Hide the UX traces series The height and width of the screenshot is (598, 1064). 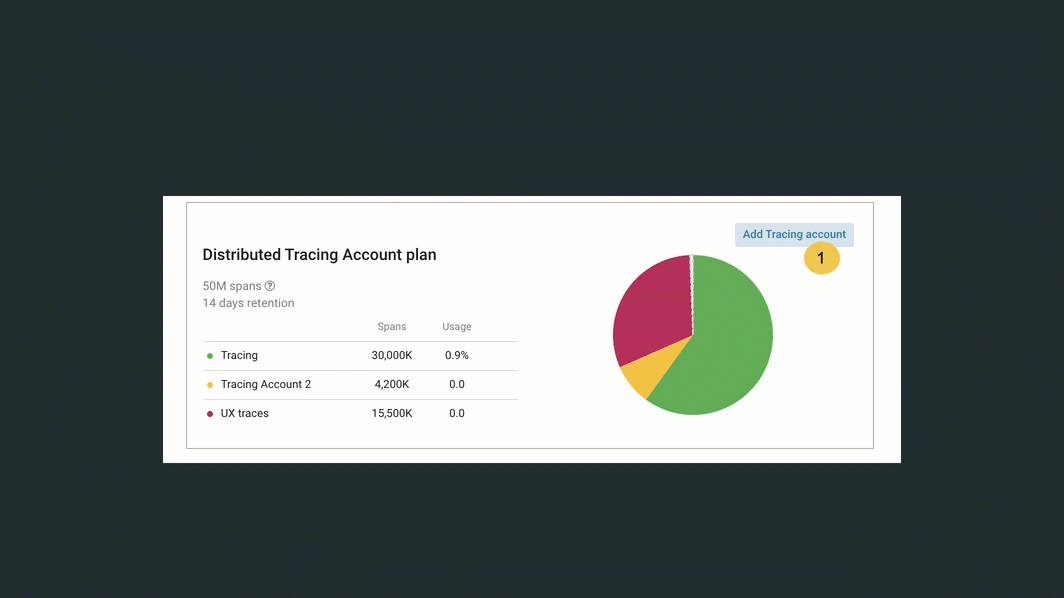coord(246,413)
